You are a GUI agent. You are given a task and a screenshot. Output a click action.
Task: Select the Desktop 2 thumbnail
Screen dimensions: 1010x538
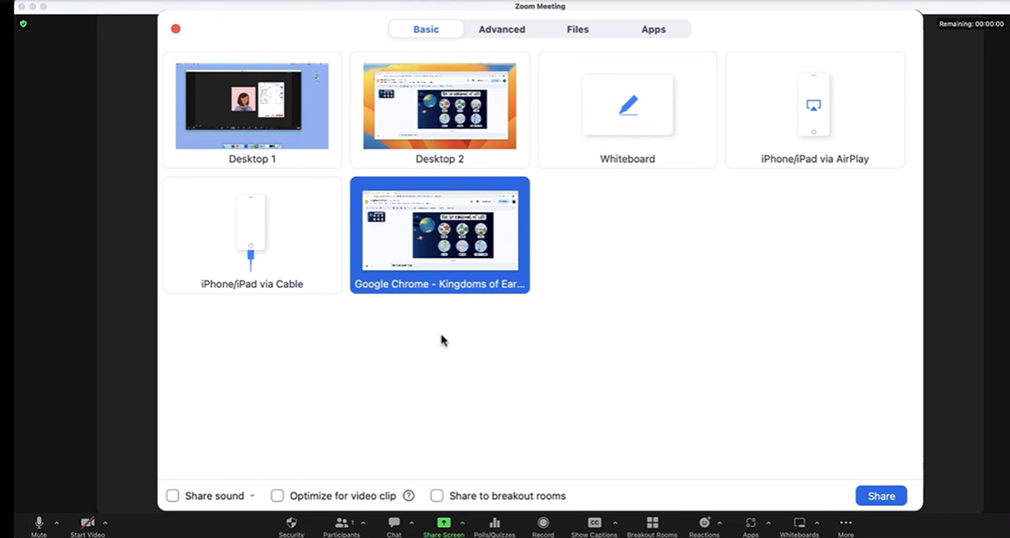(x=440, y=110)
